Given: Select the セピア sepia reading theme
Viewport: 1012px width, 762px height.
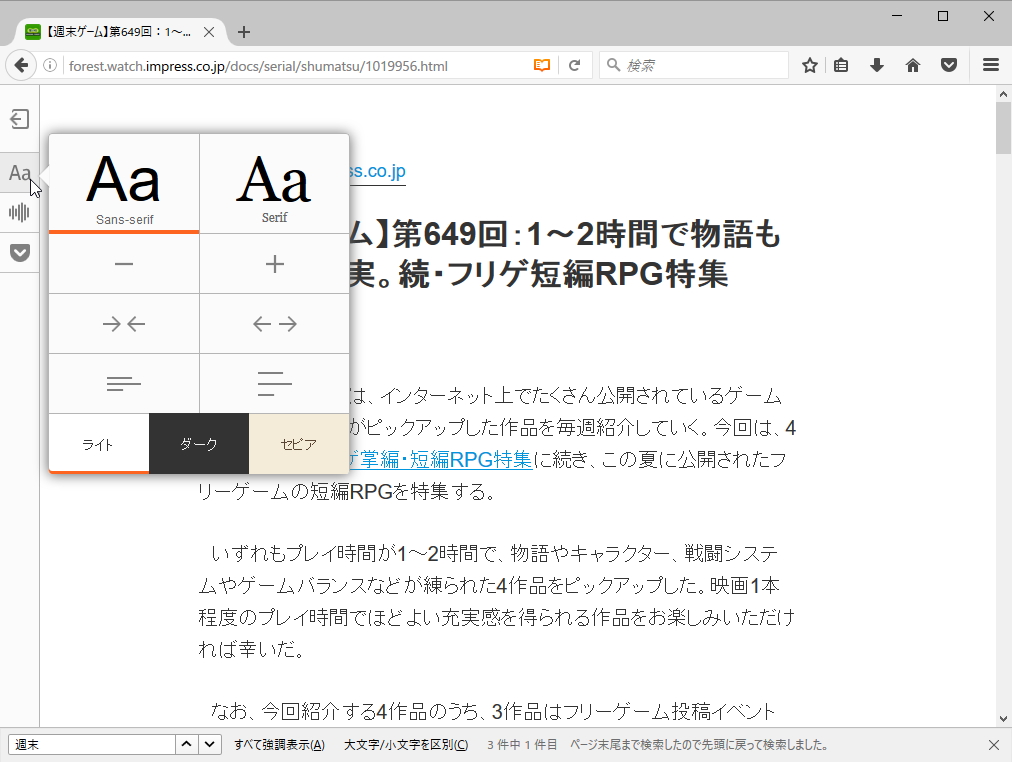Looking at the screenshot, I should [x=298, y=443].
